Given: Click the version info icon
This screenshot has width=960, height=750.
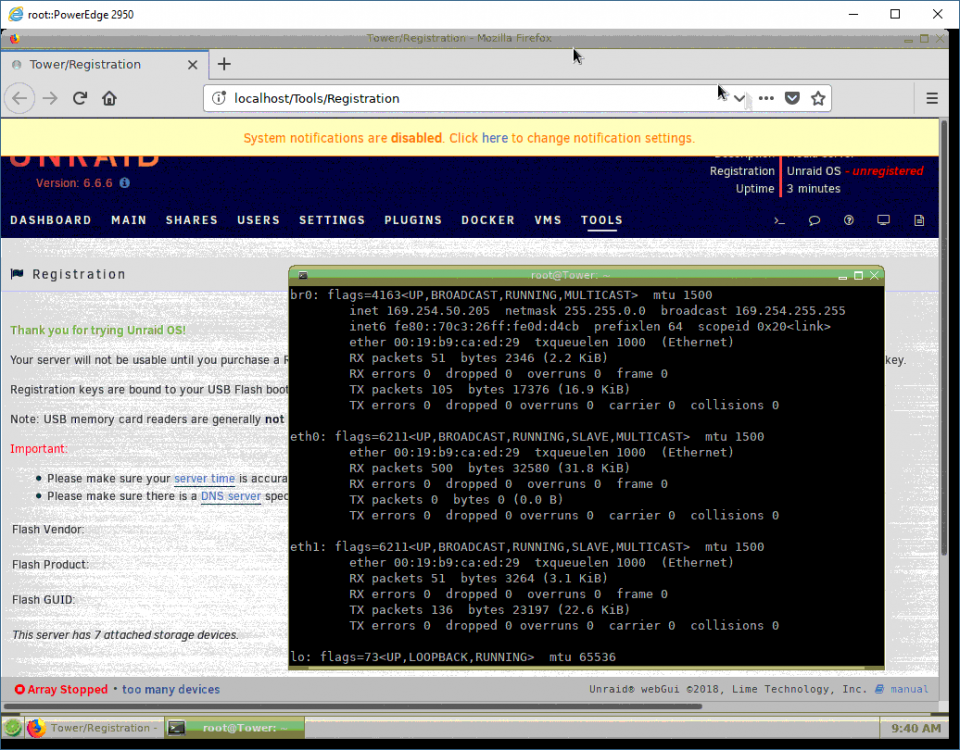Looking at the screenshot, I should 124,182.
